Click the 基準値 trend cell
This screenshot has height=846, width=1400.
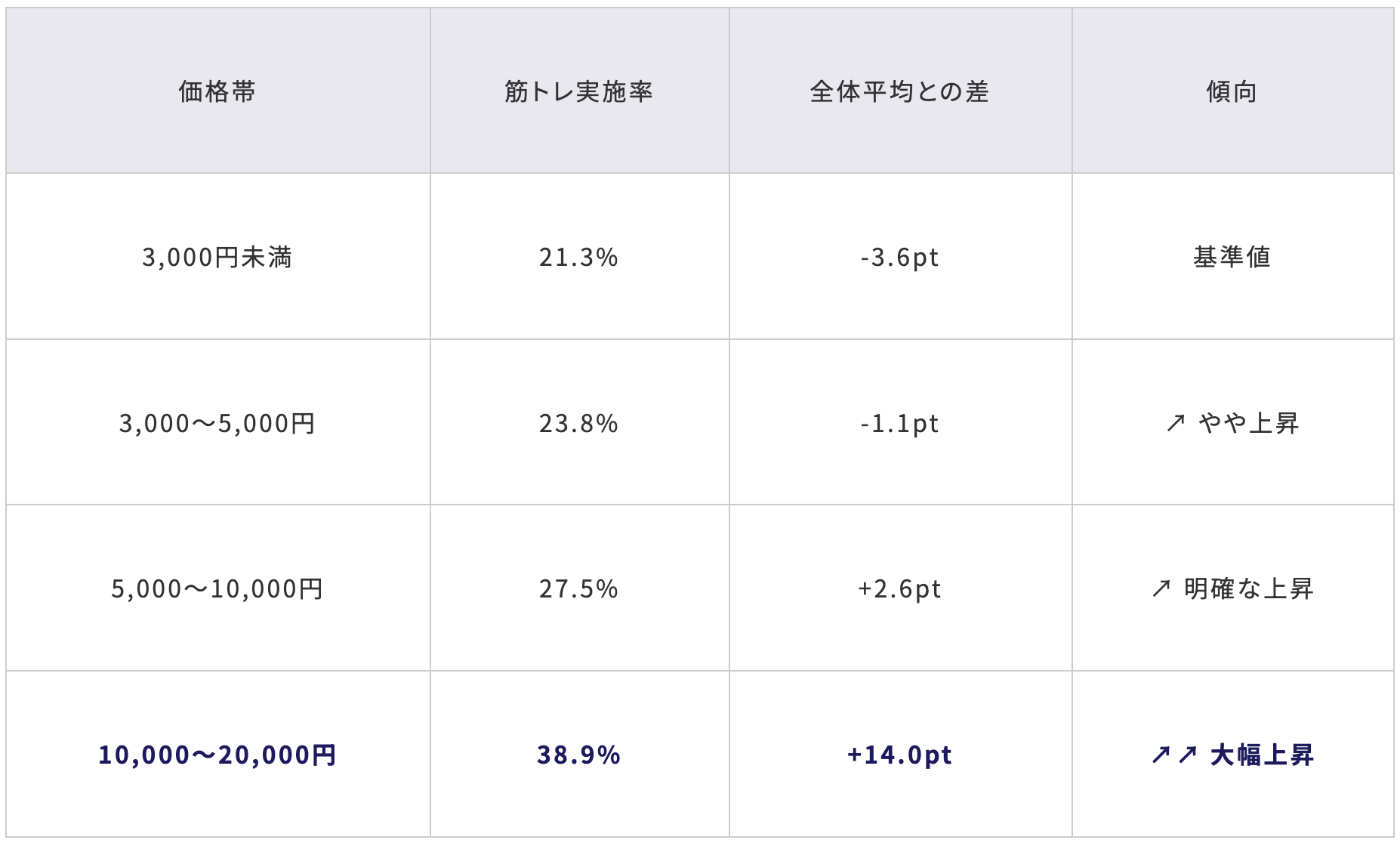pyautogui.click(x=1232, y=258)
